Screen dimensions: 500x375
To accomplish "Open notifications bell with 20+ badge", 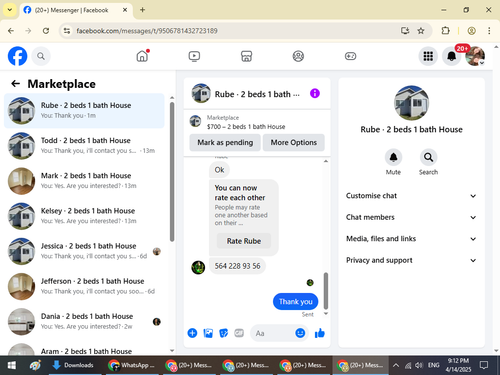I will click(x=452, y=56).
